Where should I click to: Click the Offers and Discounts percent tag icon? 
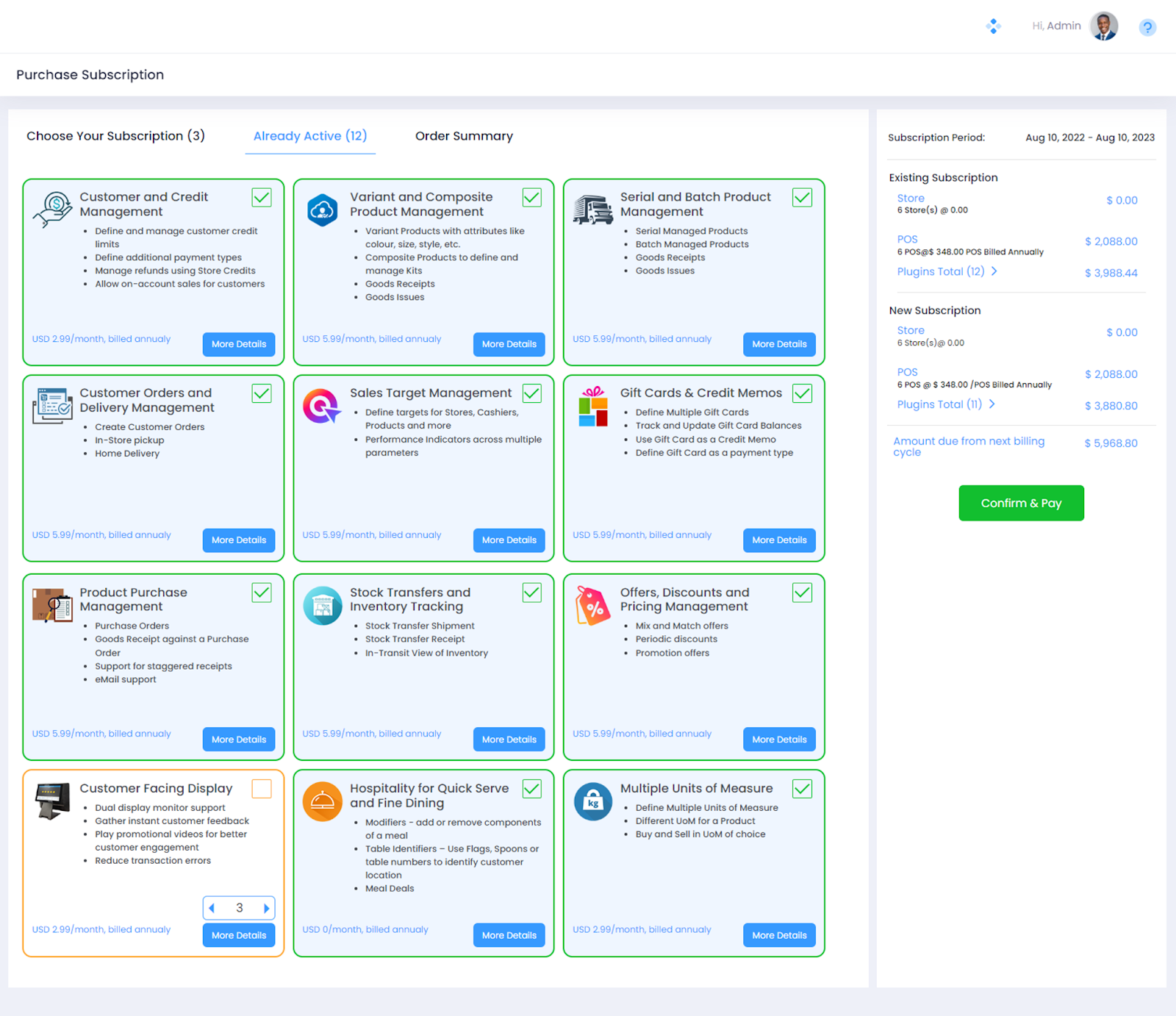click(x=592, y=606)
